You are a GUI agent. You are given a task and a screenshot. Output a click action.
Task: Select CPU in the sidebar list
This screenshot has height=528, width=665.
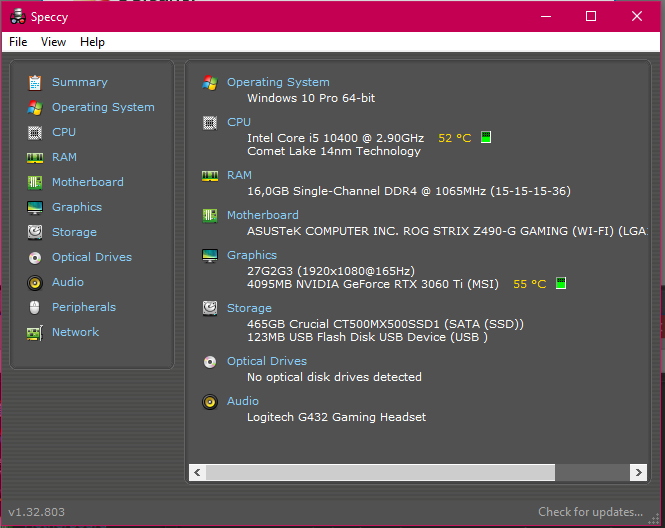[64, 132]
